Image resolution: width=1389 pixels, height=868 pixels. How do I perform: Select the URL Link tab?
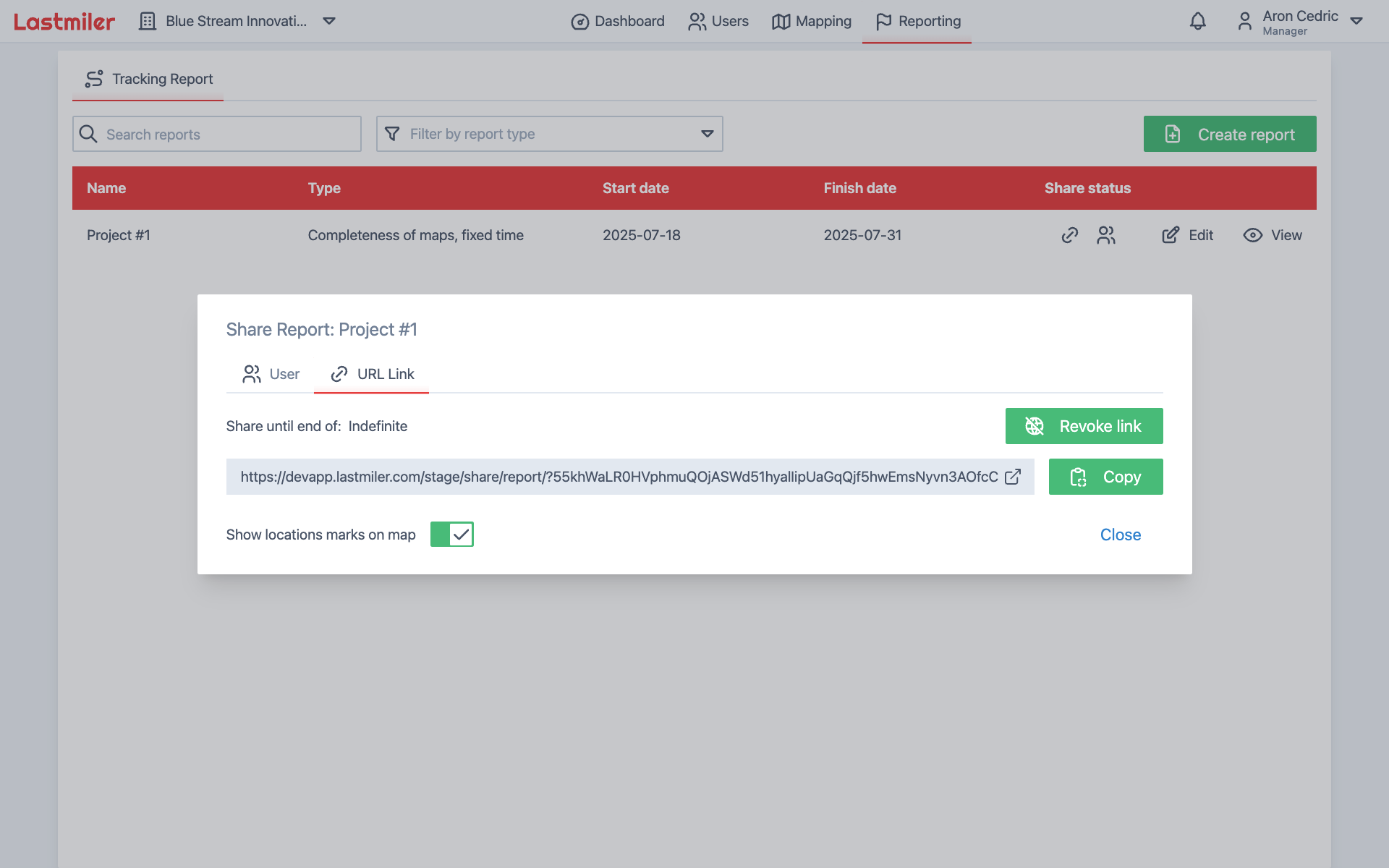point(372,374)
